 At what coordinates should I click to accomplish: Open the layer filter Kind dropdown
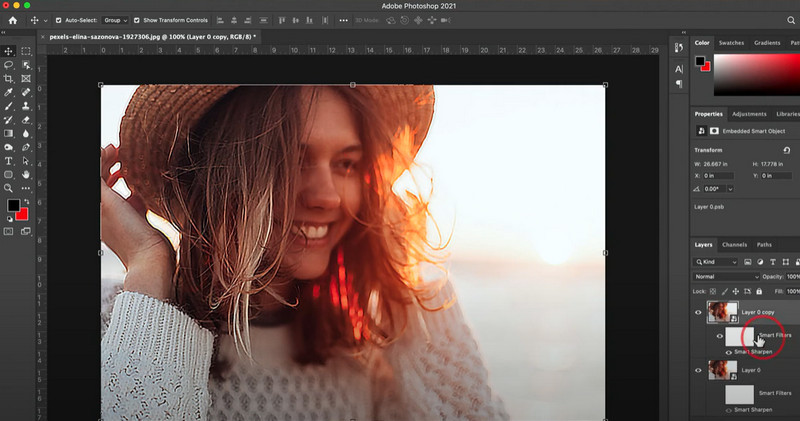(x=715, y=262)
